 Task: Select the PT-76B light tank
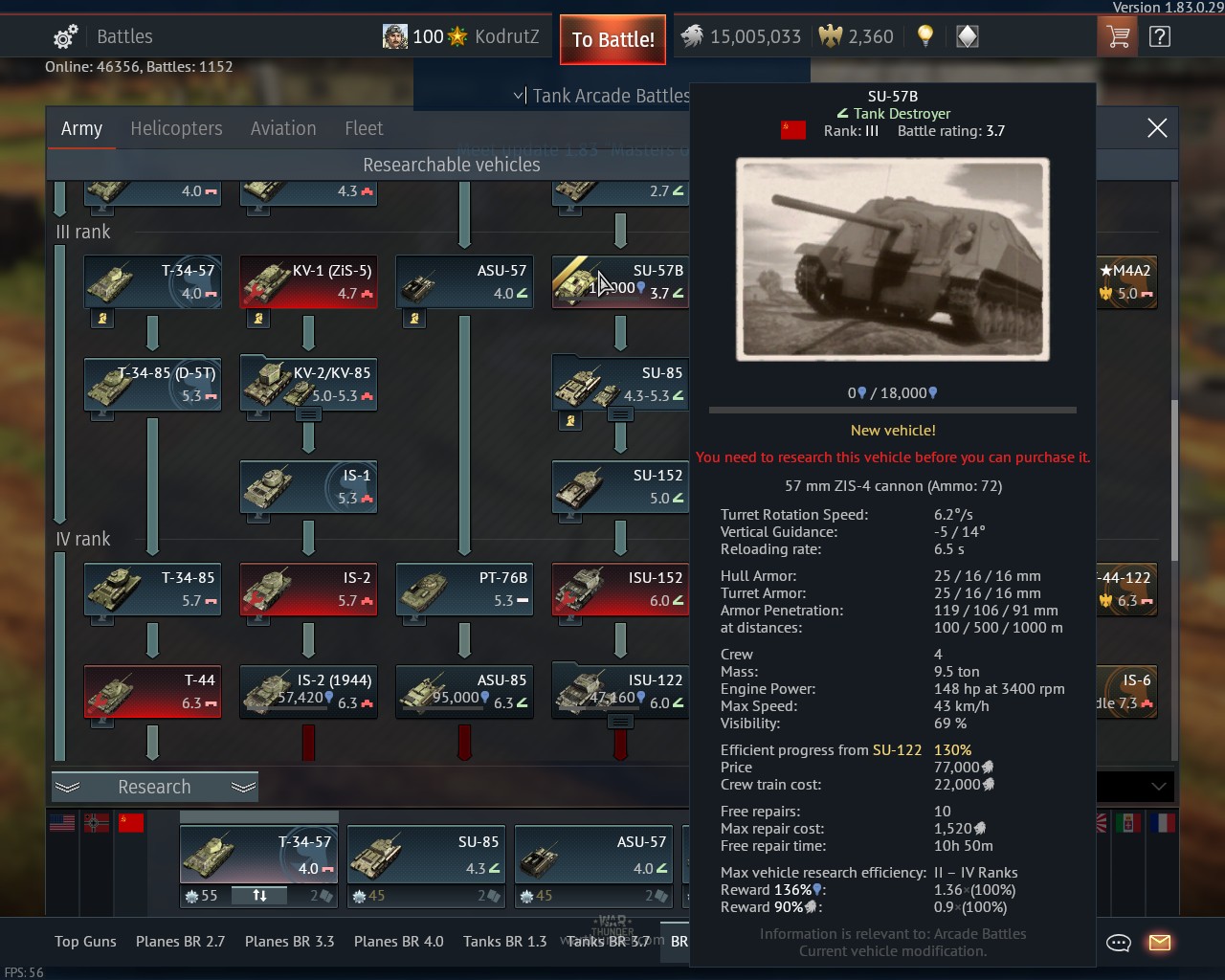464,589
